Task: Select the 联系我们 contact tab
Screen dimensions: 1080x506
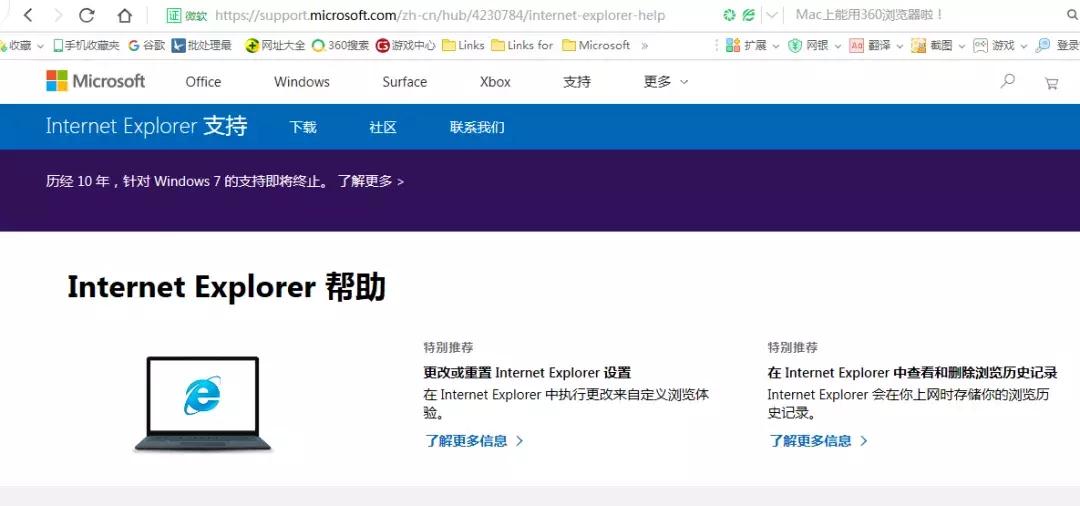Action: (x=477, y=127)
